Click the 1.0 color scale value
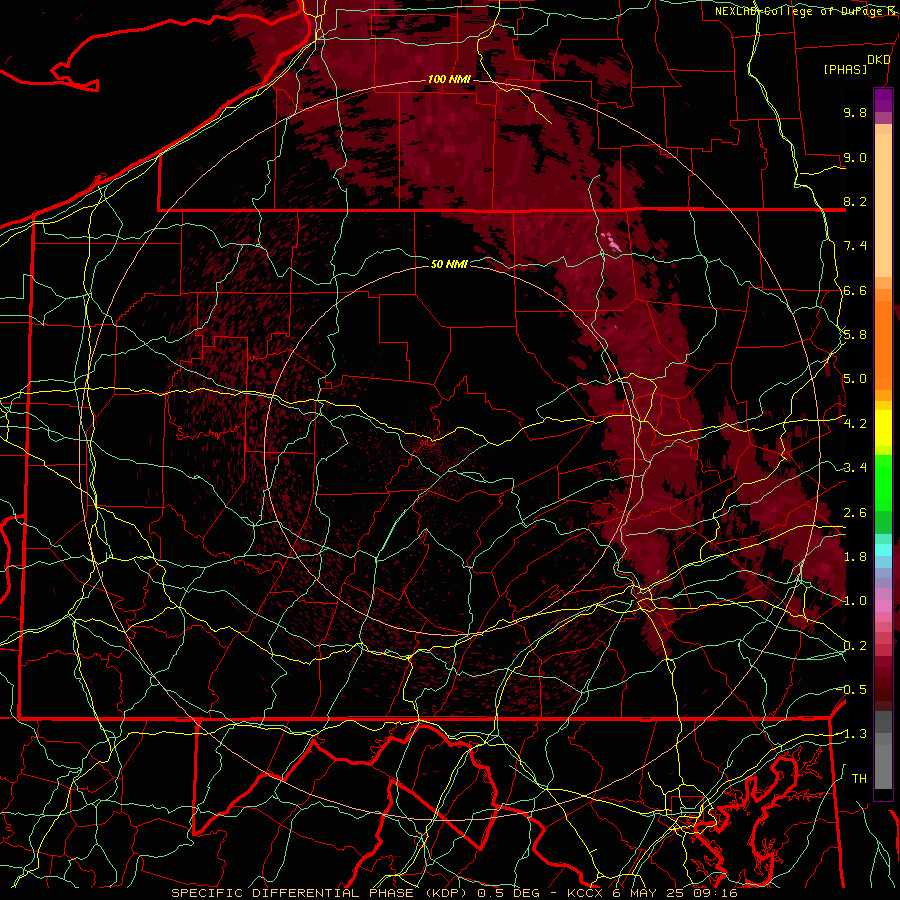900x900 pixels. (x=855, y=601)
